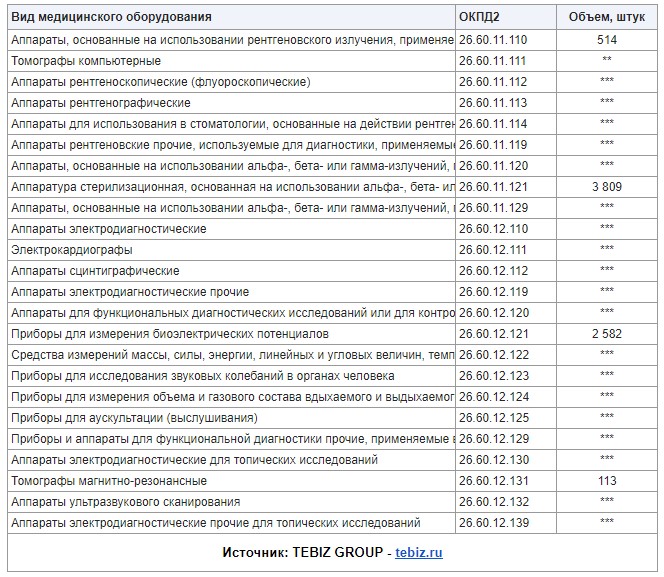This screenshot has width=664, height=577.
Task: Select the code cell 26.60.12.131
Action: [506, 481]
